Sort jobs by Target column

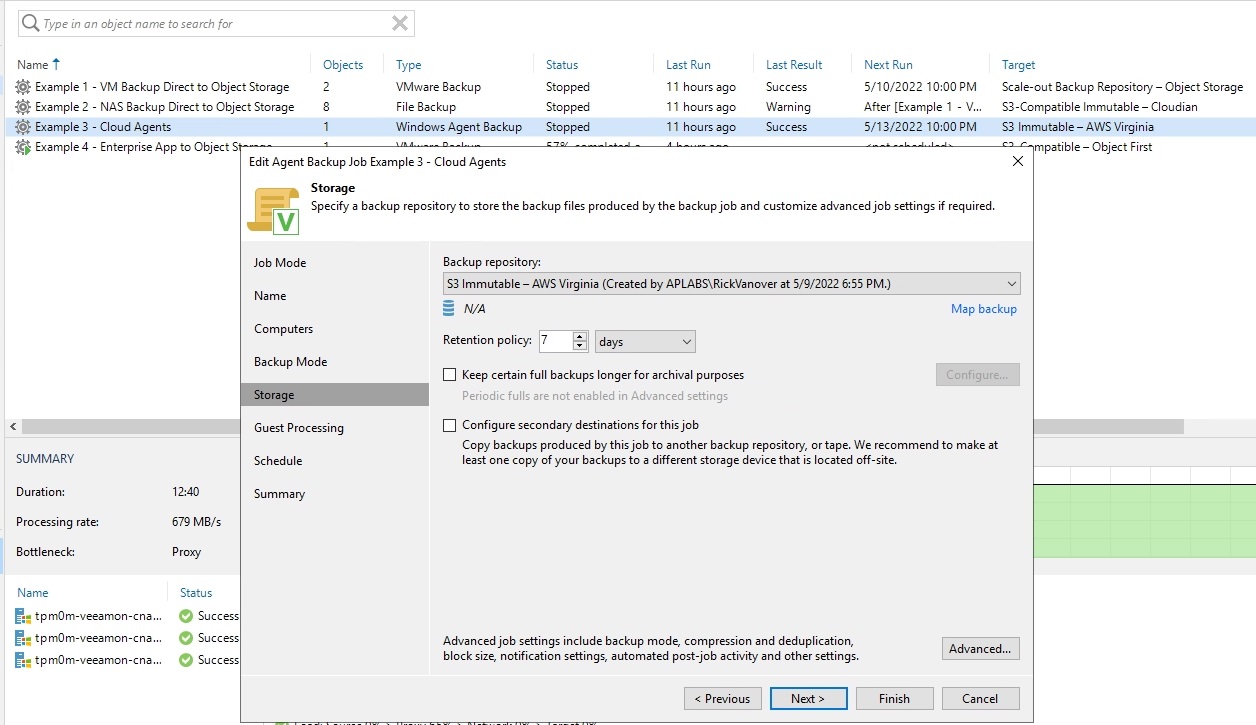tap(1019, 65)
